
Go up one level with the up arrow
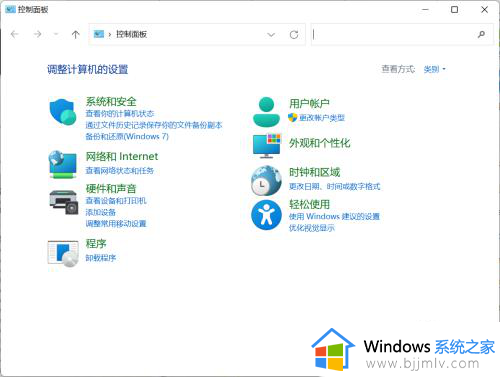[76, 34]
